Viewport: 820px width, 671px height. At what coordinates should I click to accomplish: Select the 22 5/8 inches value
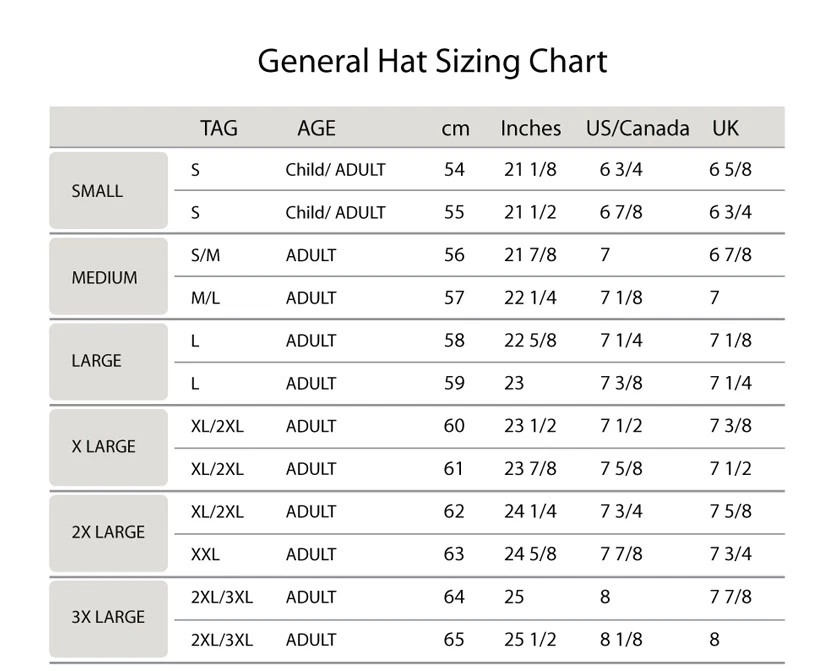[530, 340]
